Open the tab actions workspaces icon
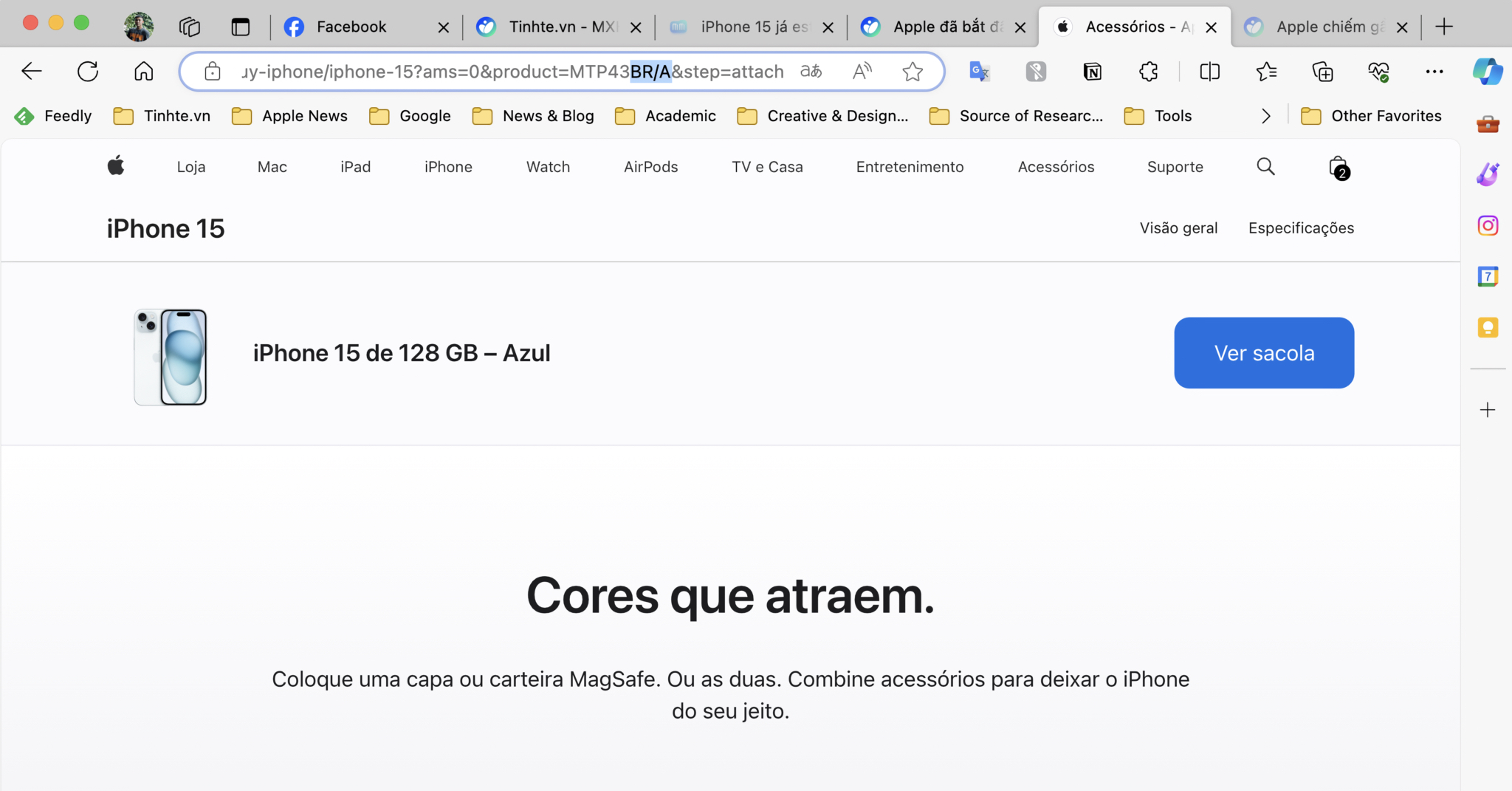This screenshot has width=1512, height=791. click(x=190, y=27)
